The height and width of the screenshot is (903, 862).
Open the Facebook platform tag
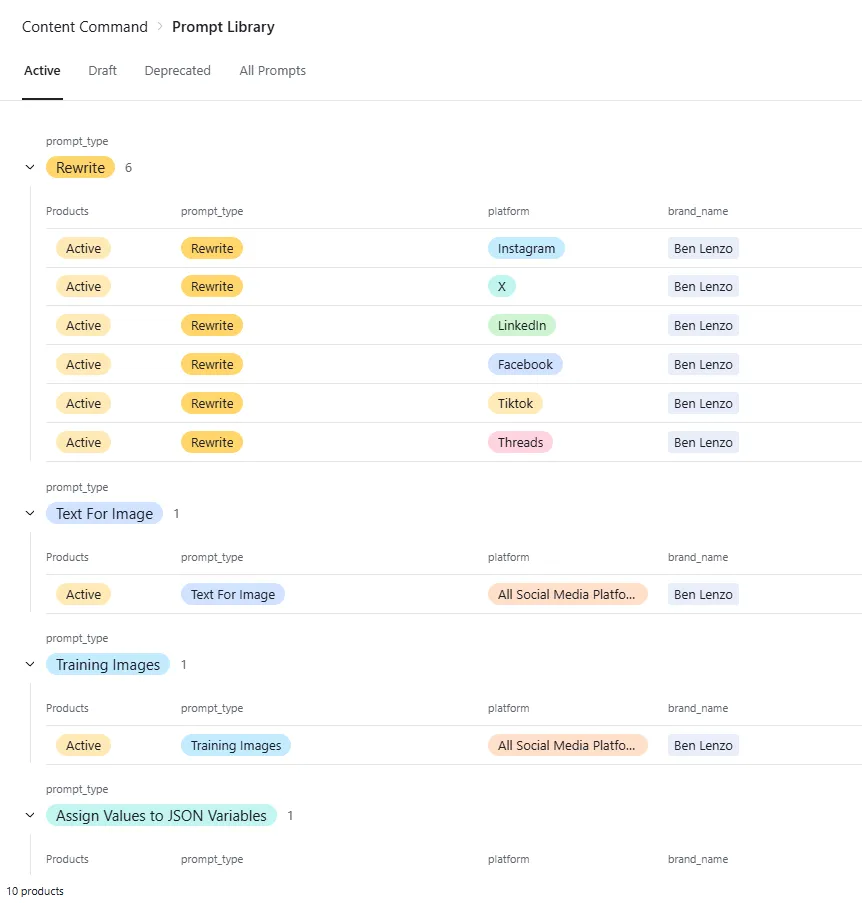pos(525,365)
